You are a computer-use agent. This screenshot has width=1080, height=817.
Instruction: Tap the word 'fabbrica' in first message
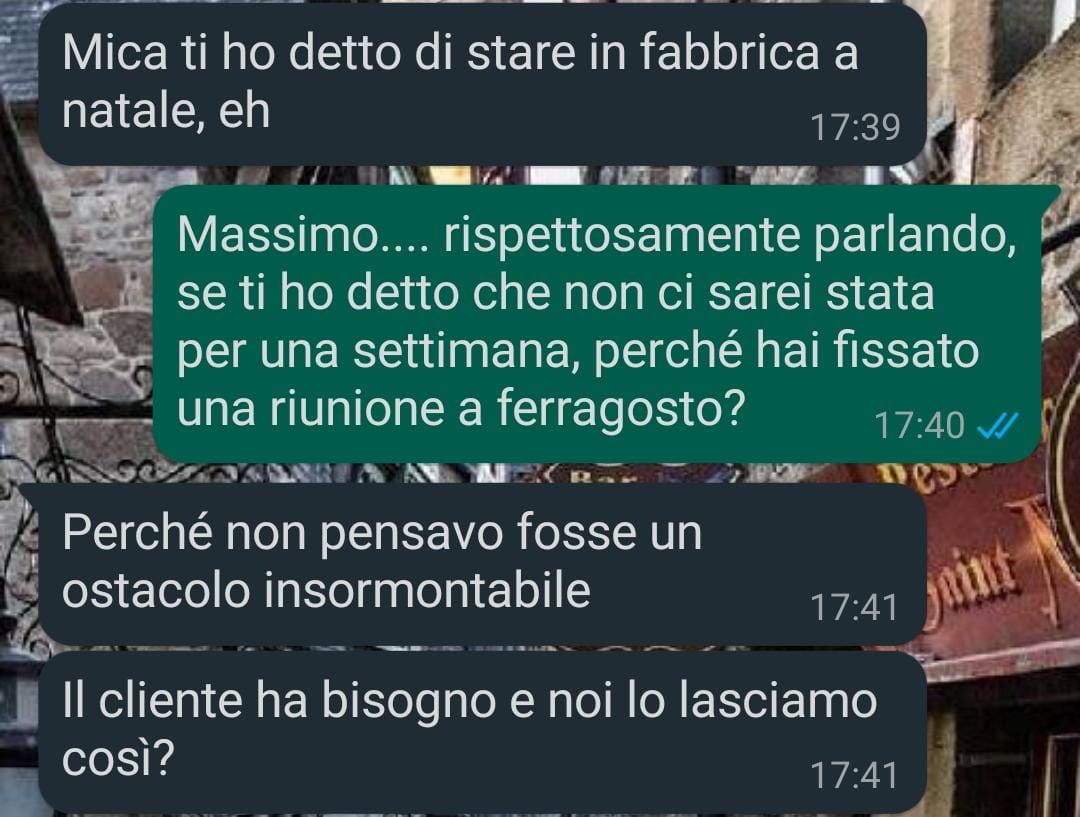point(729,52)
